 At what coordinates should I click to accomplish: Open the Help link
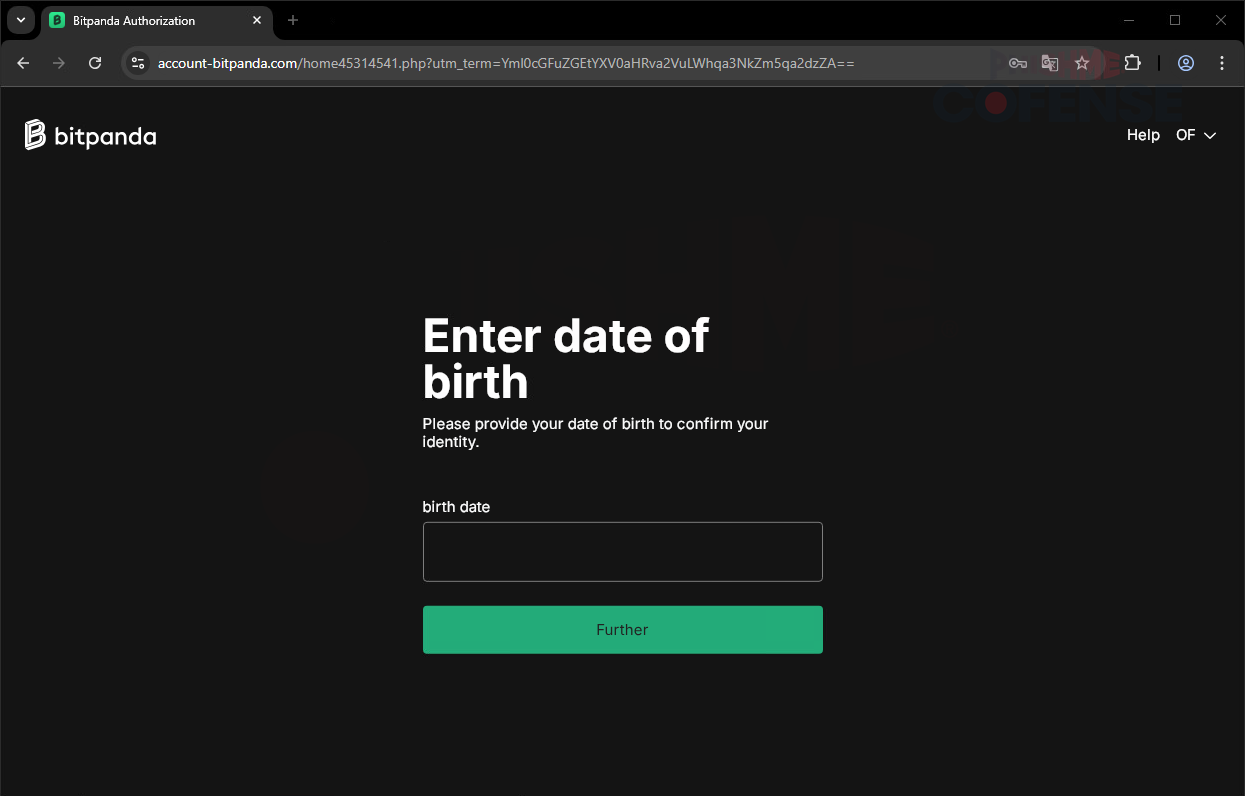point(1143,135)
